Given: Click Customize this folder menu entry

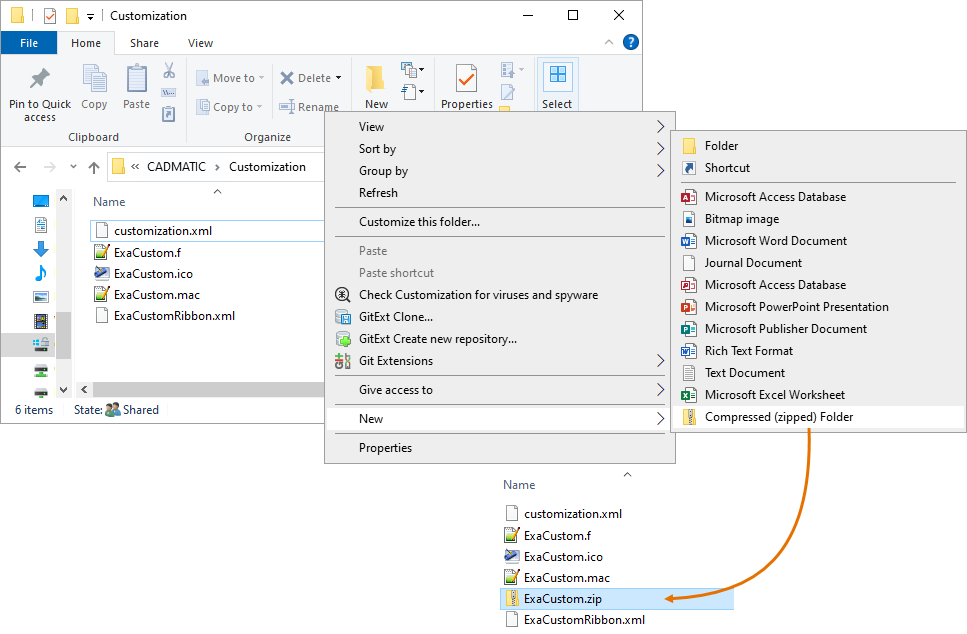Looking at the screenshot, I should [x=419, y=222].
